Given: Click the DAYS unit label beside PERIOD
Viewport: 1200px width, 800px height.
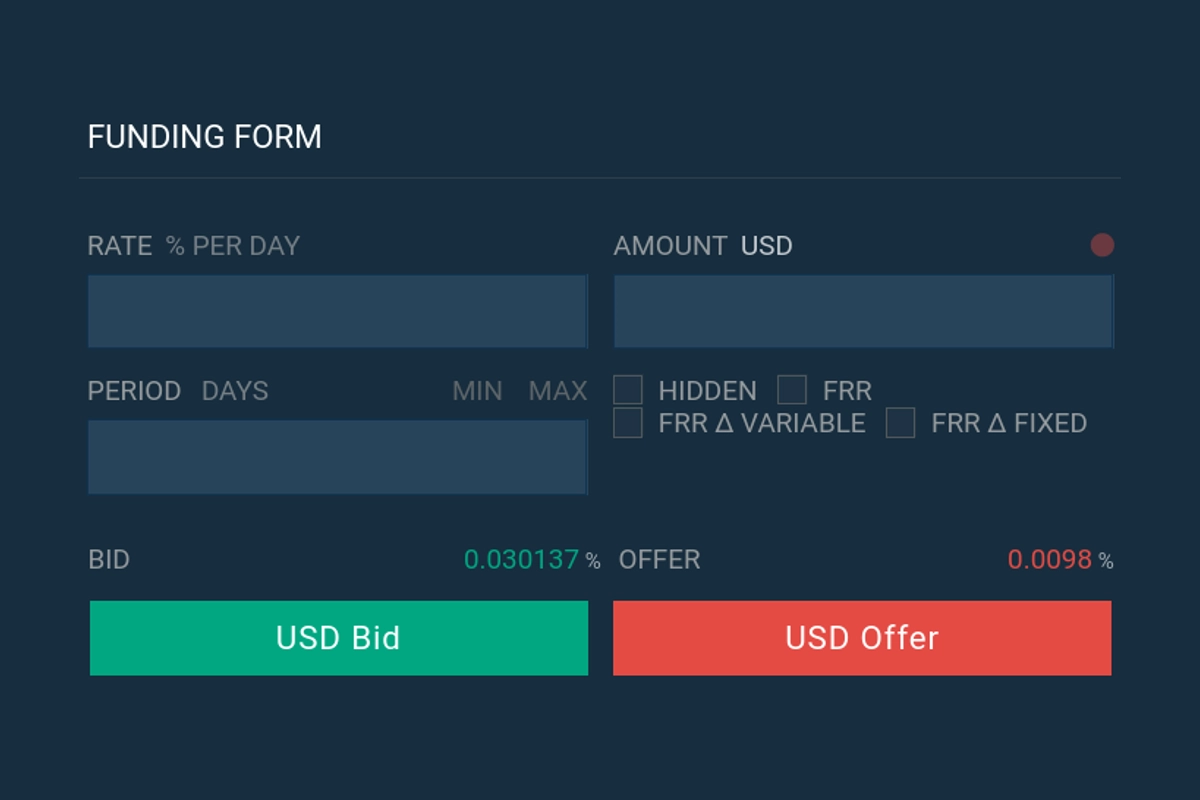Looking at the screenshot, I should 236,392.
